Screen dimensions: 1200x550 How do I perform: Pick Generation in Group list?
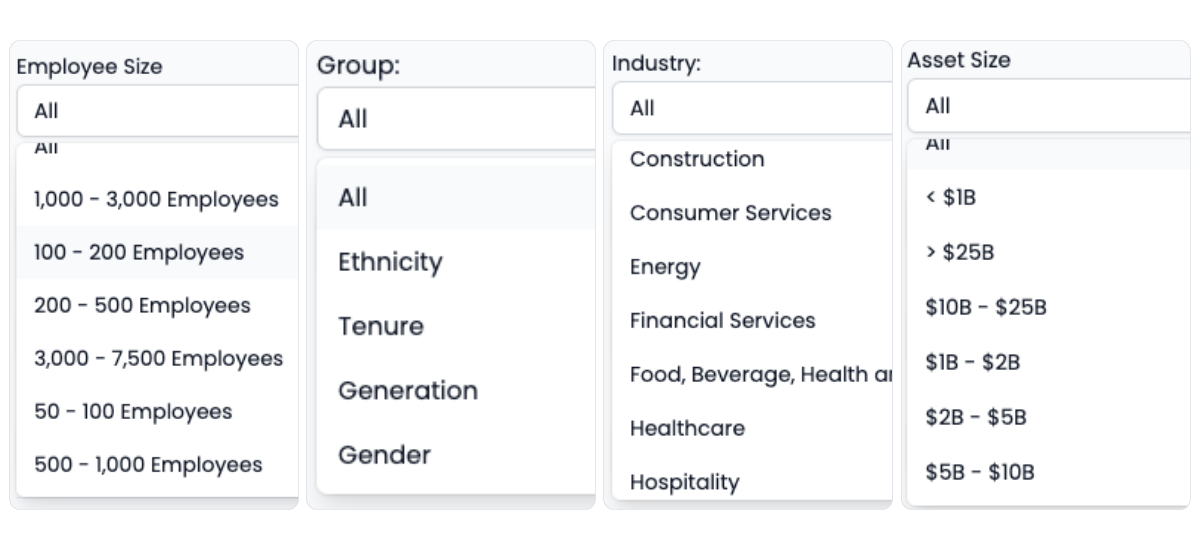(x=408, y=390)
